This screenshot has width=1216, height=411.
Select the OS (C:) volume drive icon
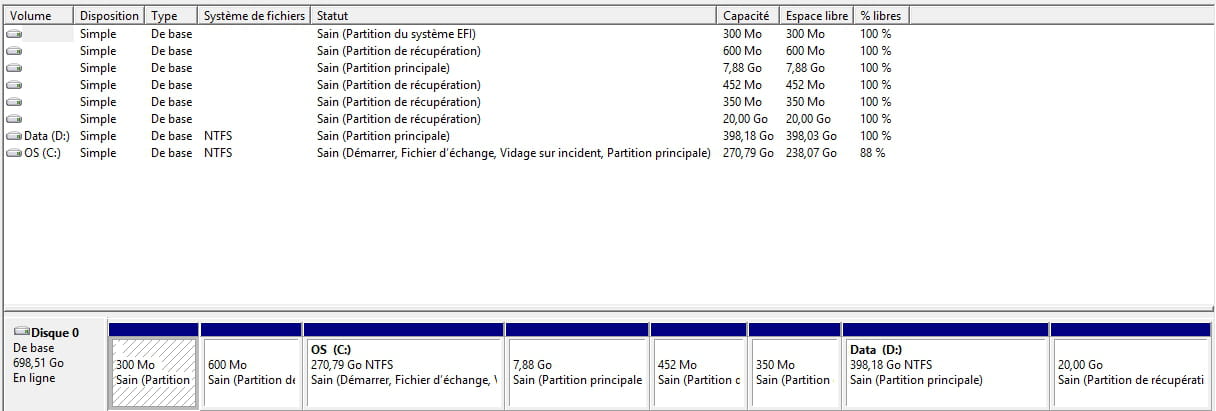[13, 153]
